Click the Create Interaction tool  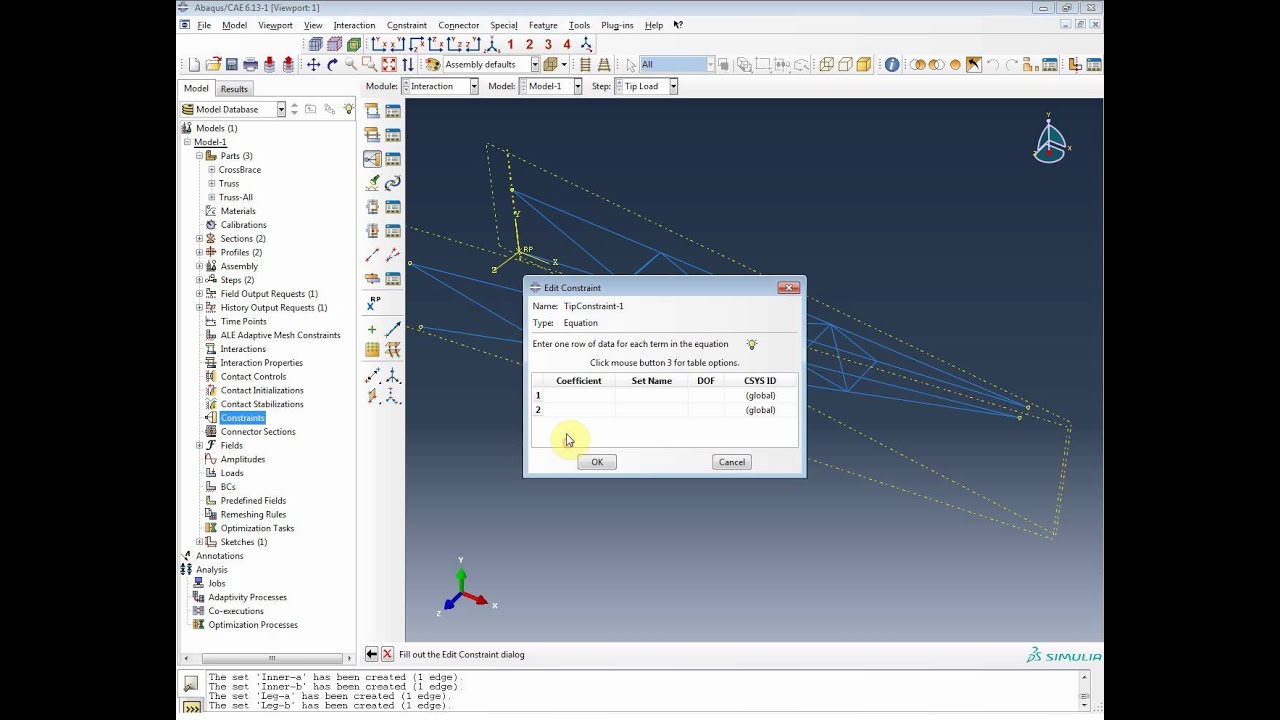(x=372, y=111)
